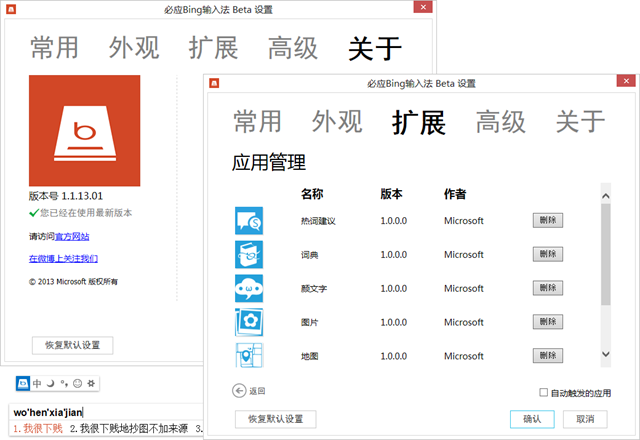Click the 作者 column header
Screen dimensions: 640x440
pyautogui.click(x=455, y=193)
